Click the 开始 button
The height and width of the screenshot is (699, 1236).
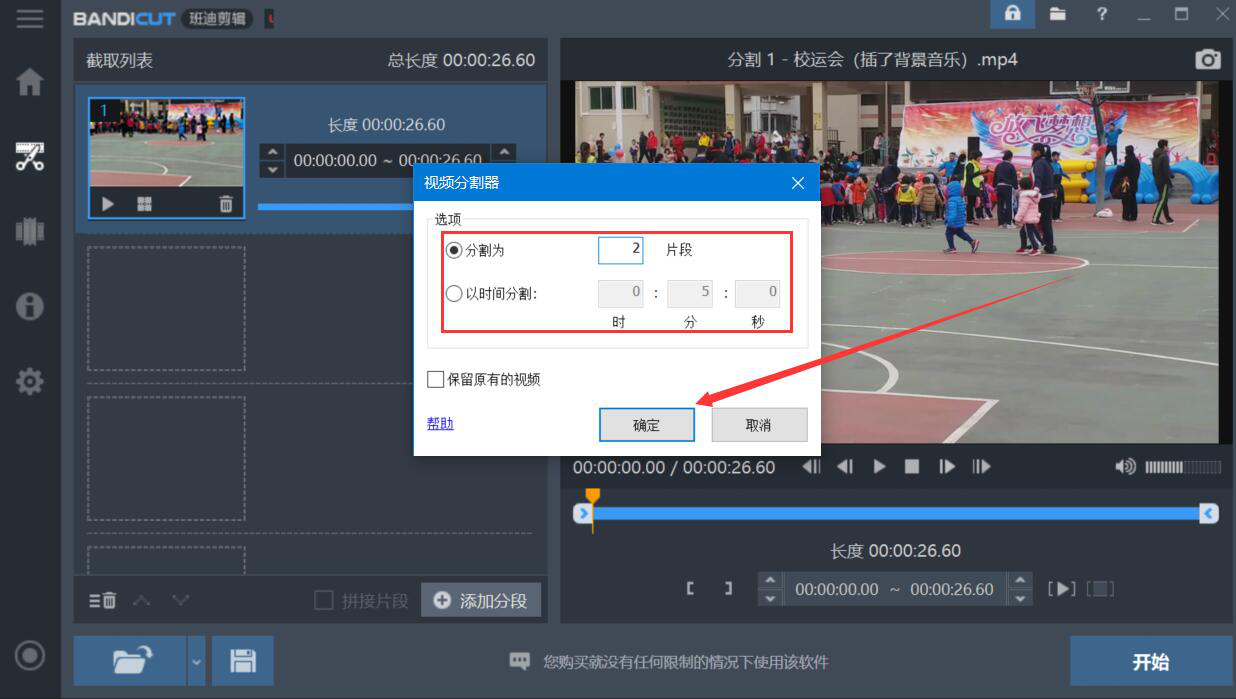[1151, 662]
